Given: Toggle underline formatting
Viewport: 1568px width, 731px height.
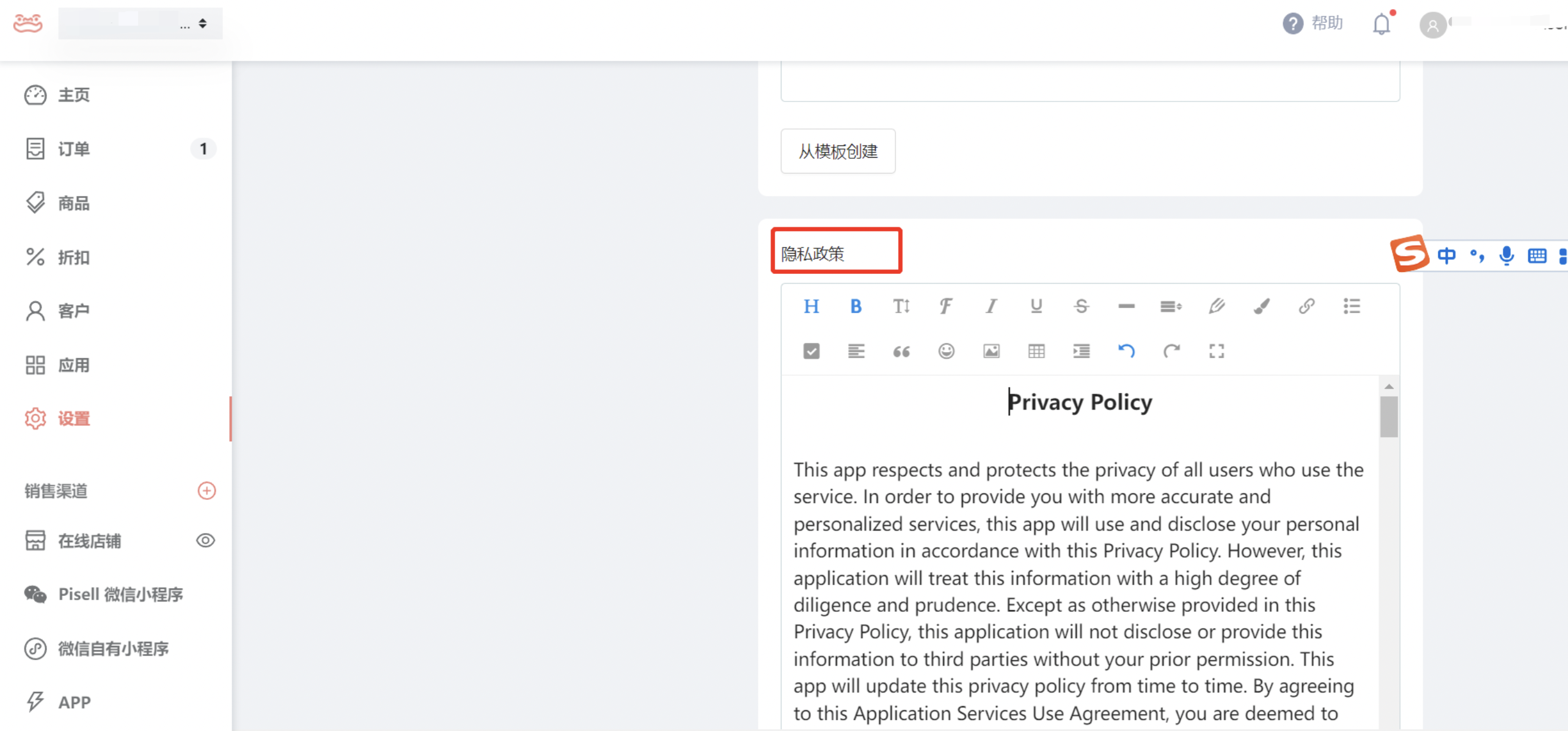Looking at the screenshot, I should coord(1036,306).
